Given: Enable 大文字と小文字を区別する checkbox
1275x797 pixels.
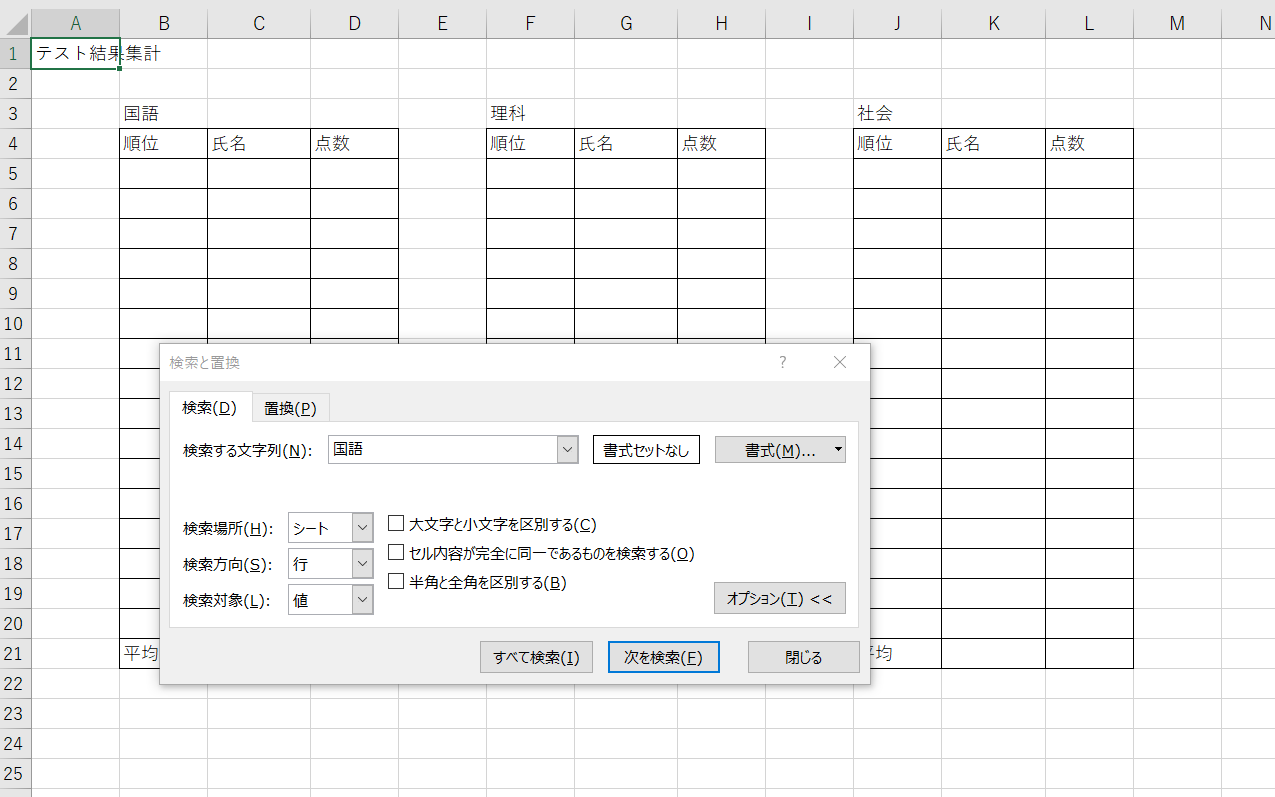Looking at the screenshot, I should click(x=396, y=524).
